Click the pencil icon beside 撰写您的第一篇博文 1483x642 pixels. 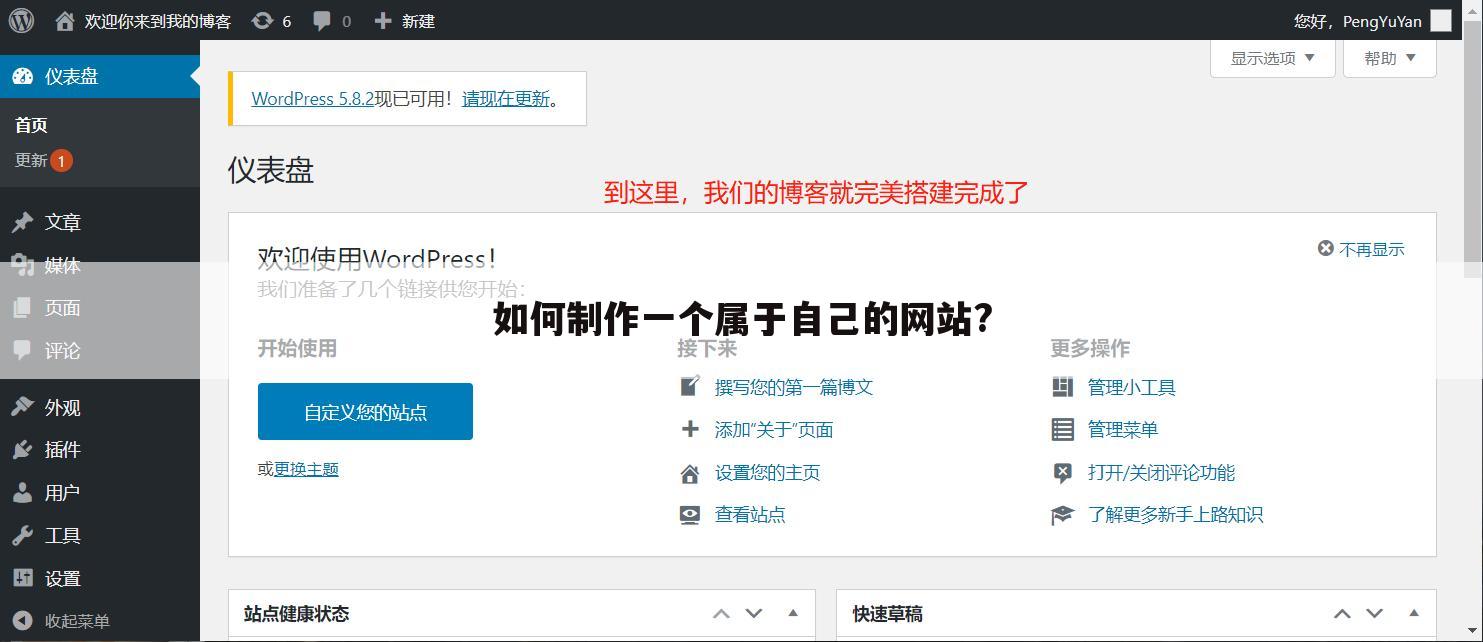click(690, 387)
